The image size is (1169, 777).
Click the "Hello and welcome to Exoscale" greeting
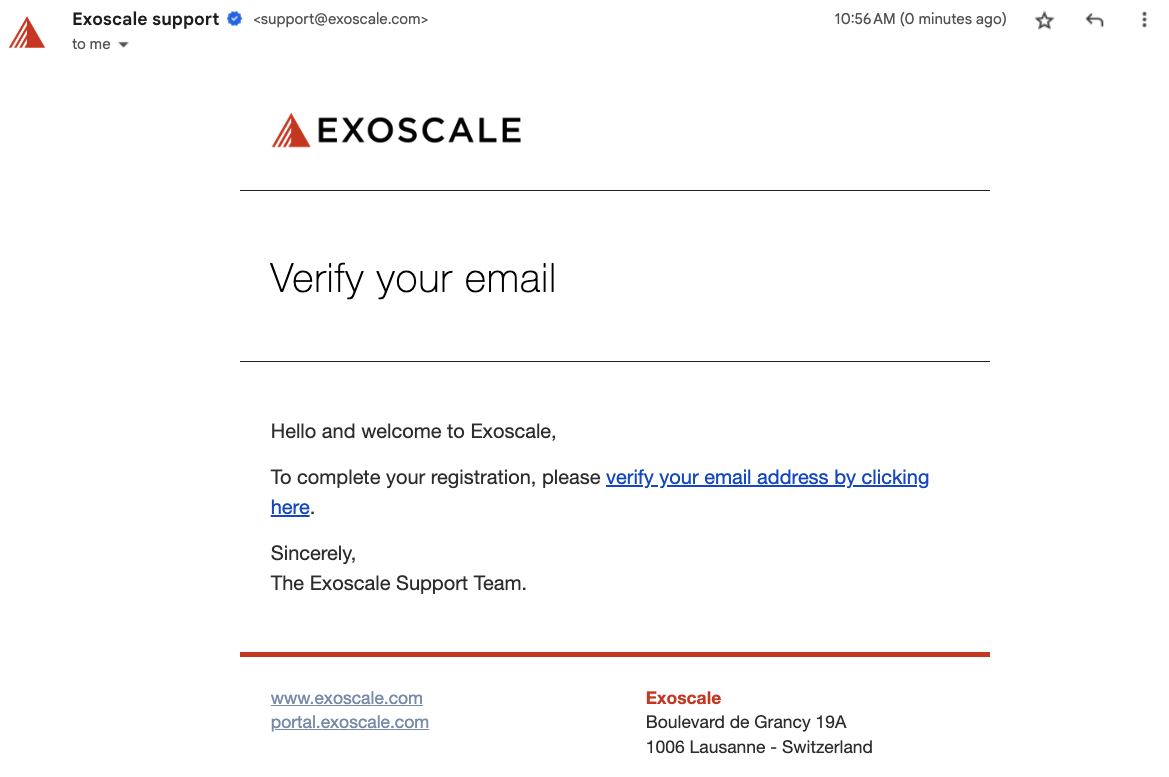(x=413, y=432)
